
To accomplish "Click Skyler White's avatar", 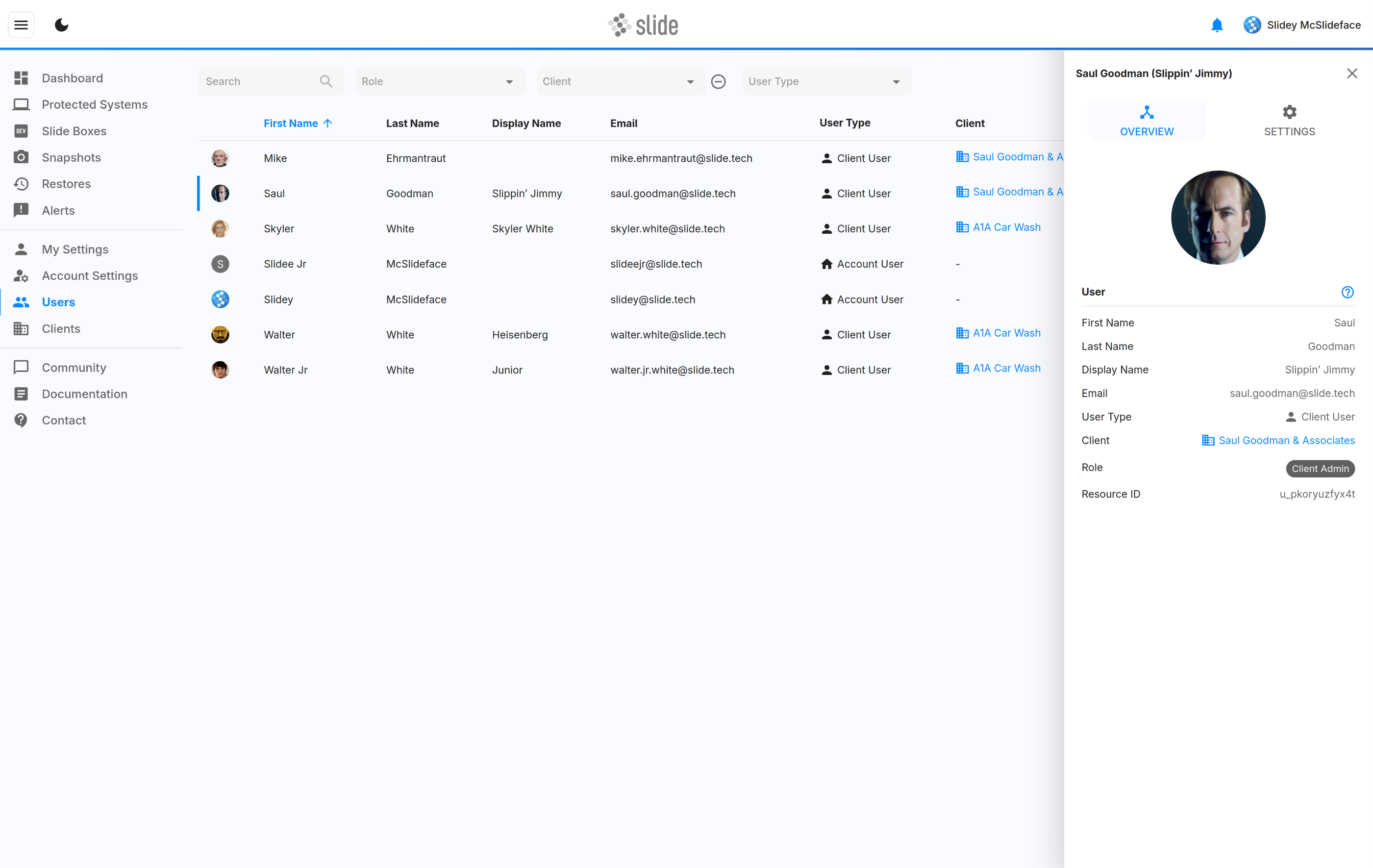I will [x=220, y=228].
